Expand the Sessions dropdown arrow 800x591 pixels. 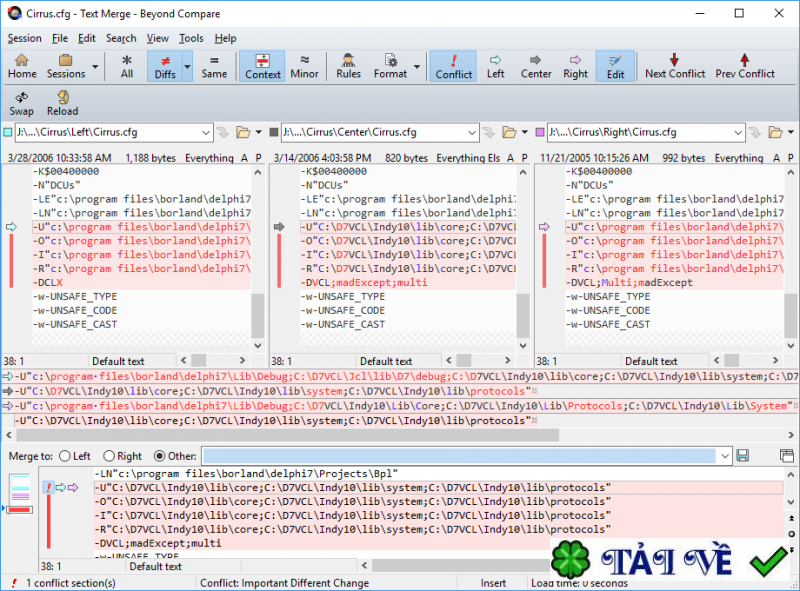95,66
